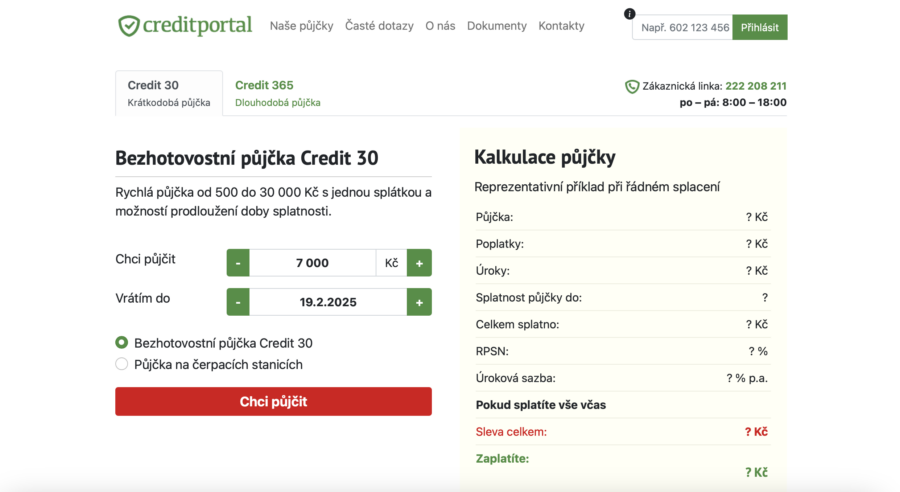Click the RPSN row label

point(492,351)
